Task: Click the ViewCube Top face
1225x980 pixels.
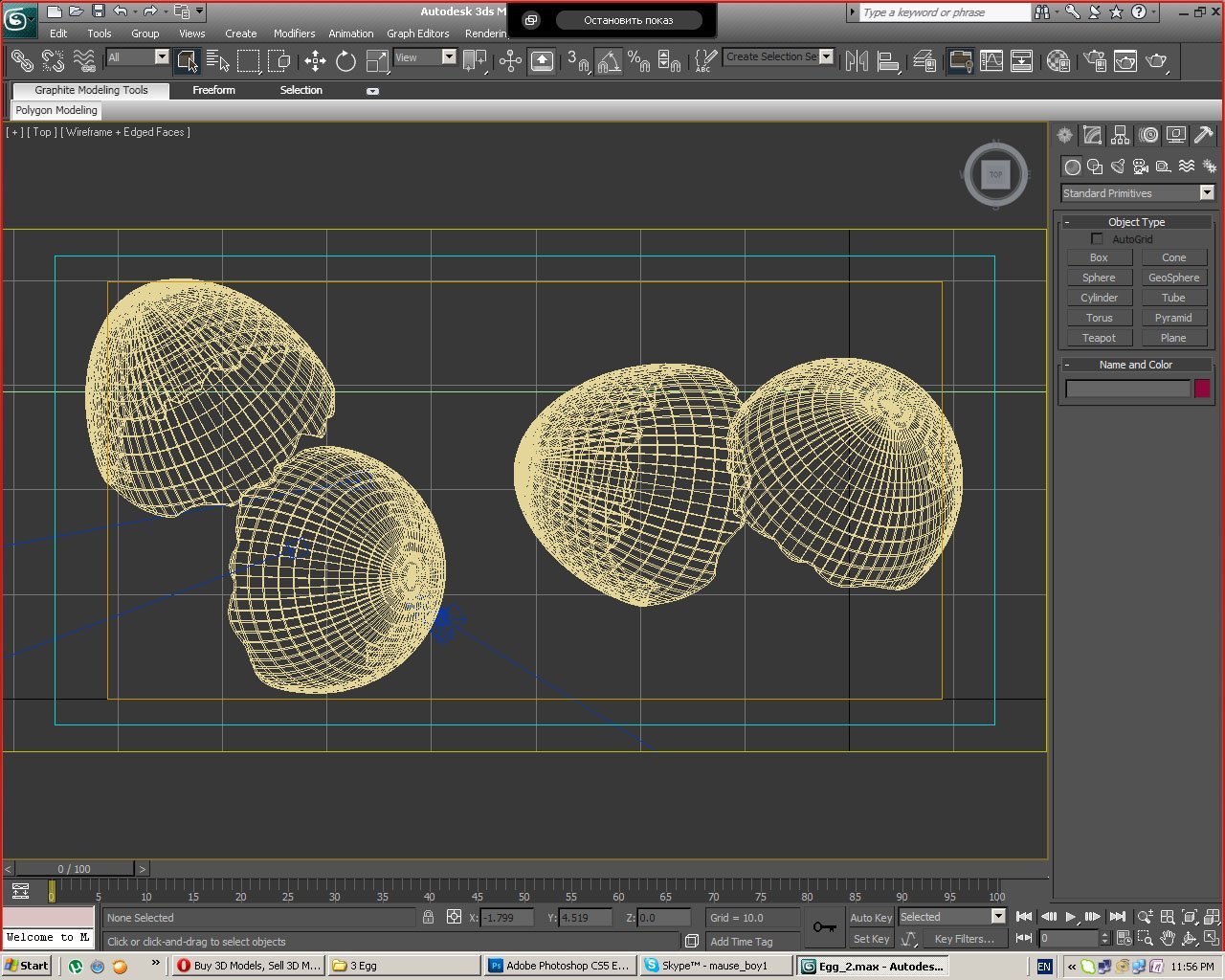Action: point(995,174)
